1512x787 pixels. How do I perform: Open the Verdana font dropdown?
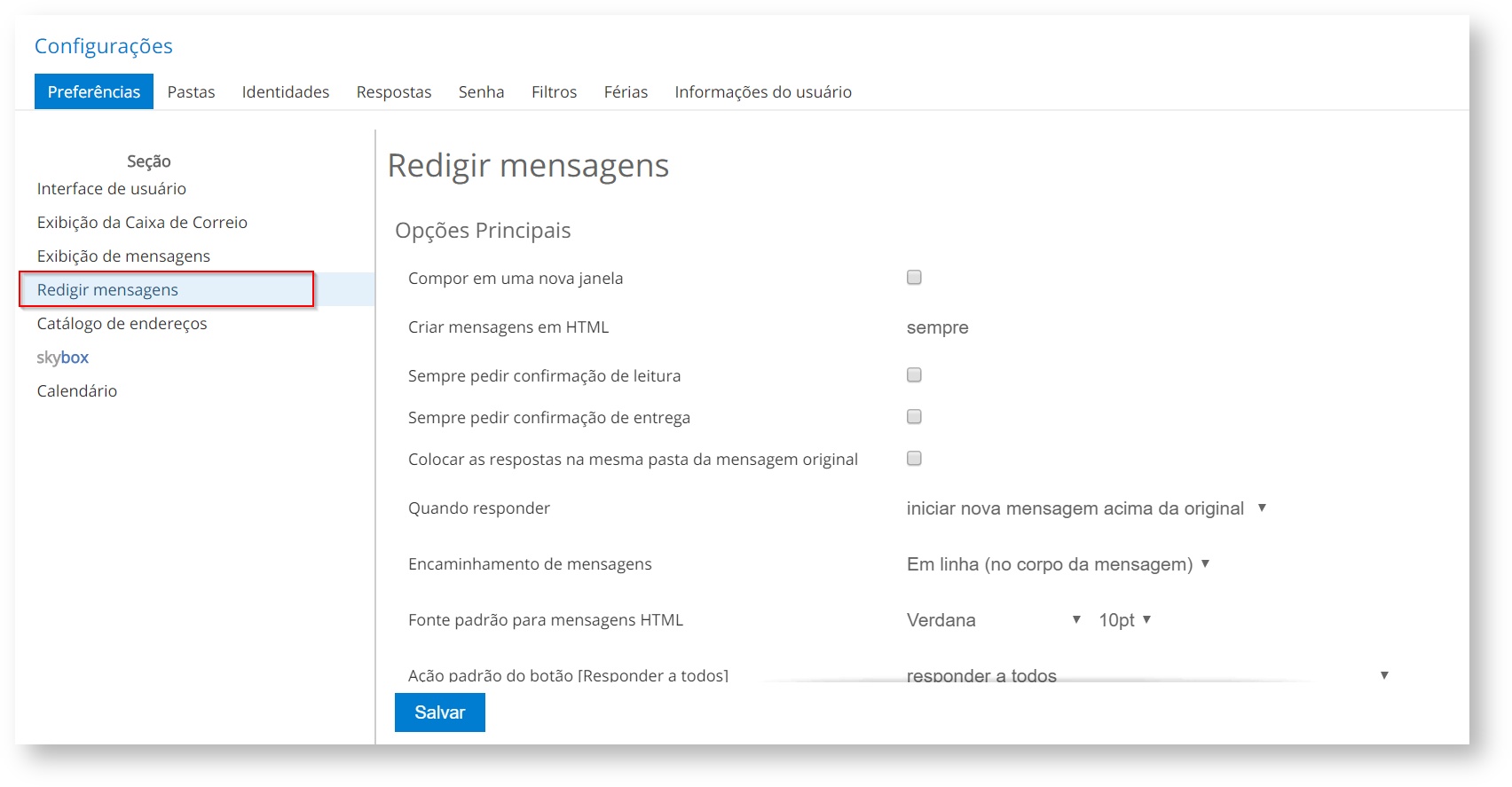[993, 620]
